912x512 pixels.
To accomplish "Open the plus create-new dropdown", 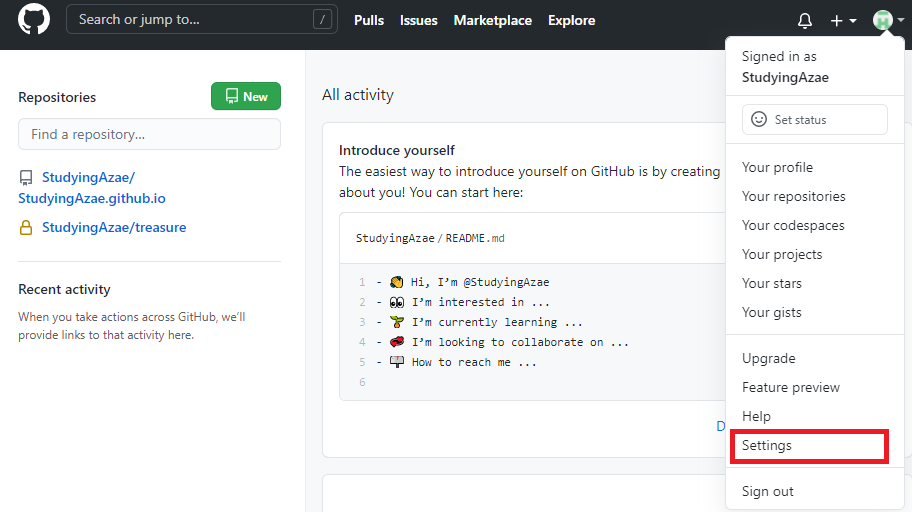I will click(843, 21).
